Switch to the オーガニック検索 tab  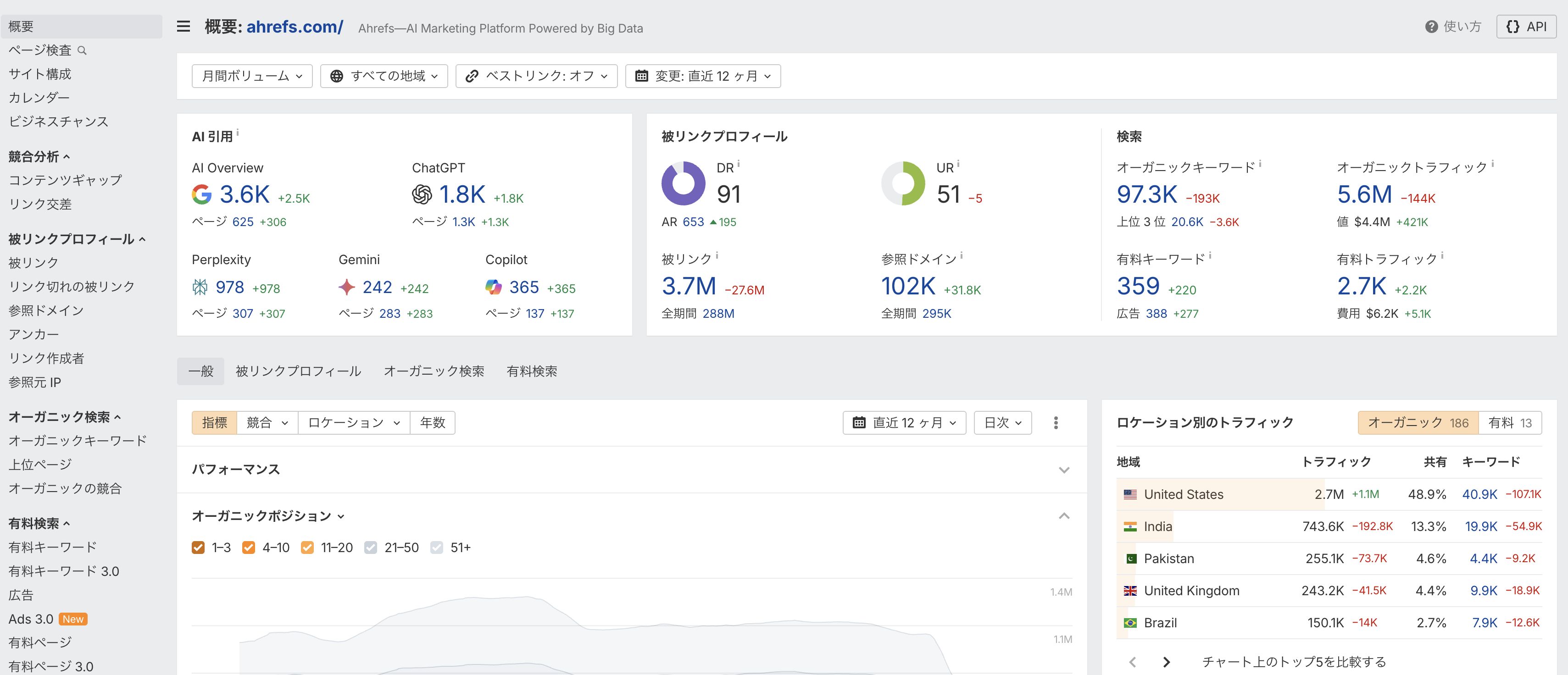click(x=434, y=371)
